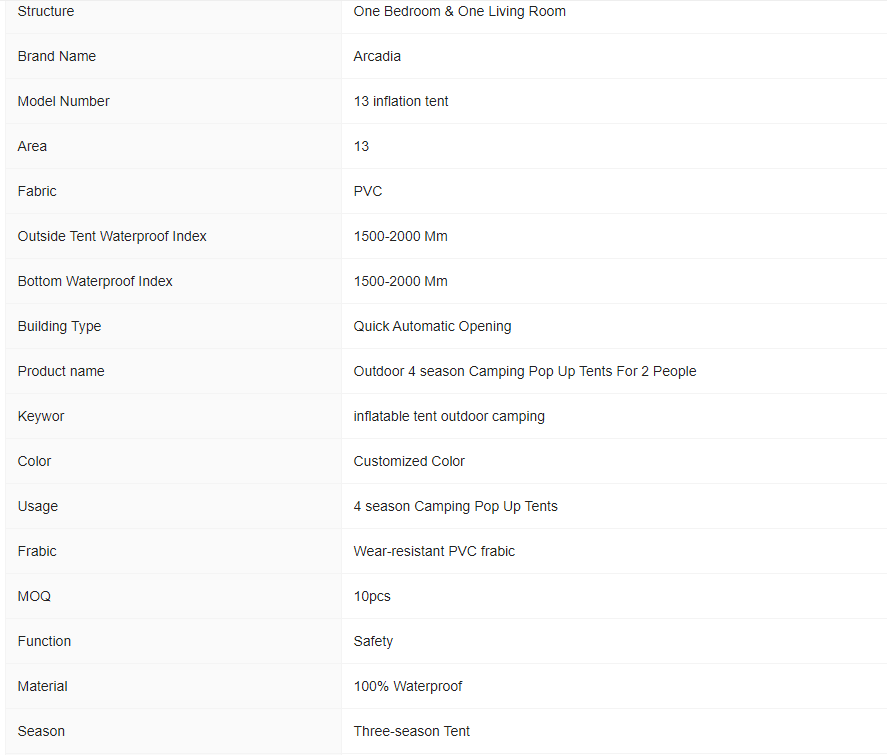
Task: Click the "inflatable tent outdoor camping" keyword value
Action: point(449,416)
